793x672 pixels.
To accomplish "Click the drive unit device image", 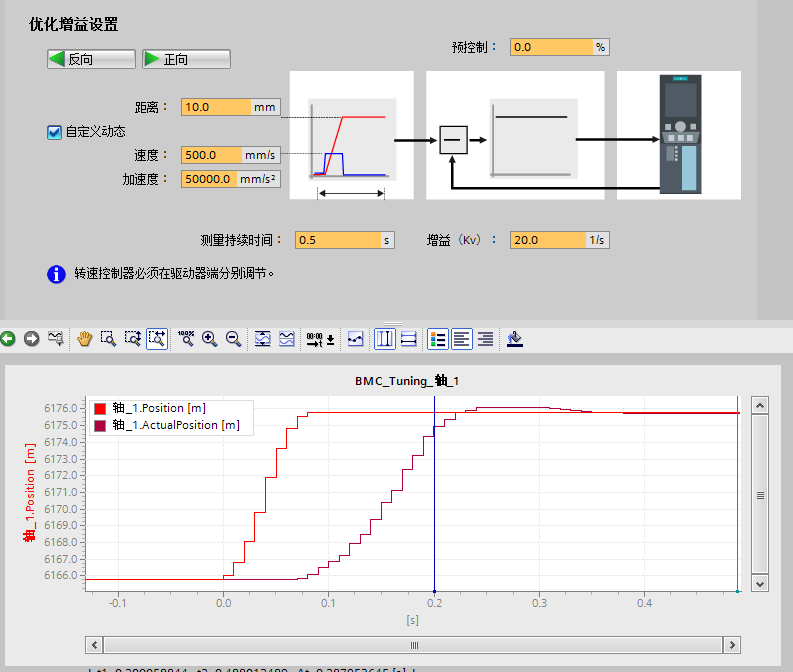I will (x=680, y=135).
